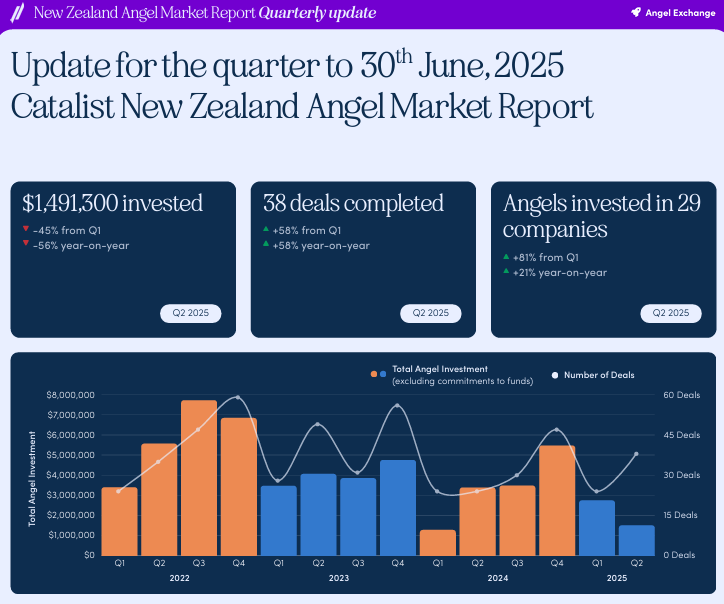This screenshot has width=724, height=604.
Task: Click green up arrow beside +58% from Q1
Action: tap(266, 229)
